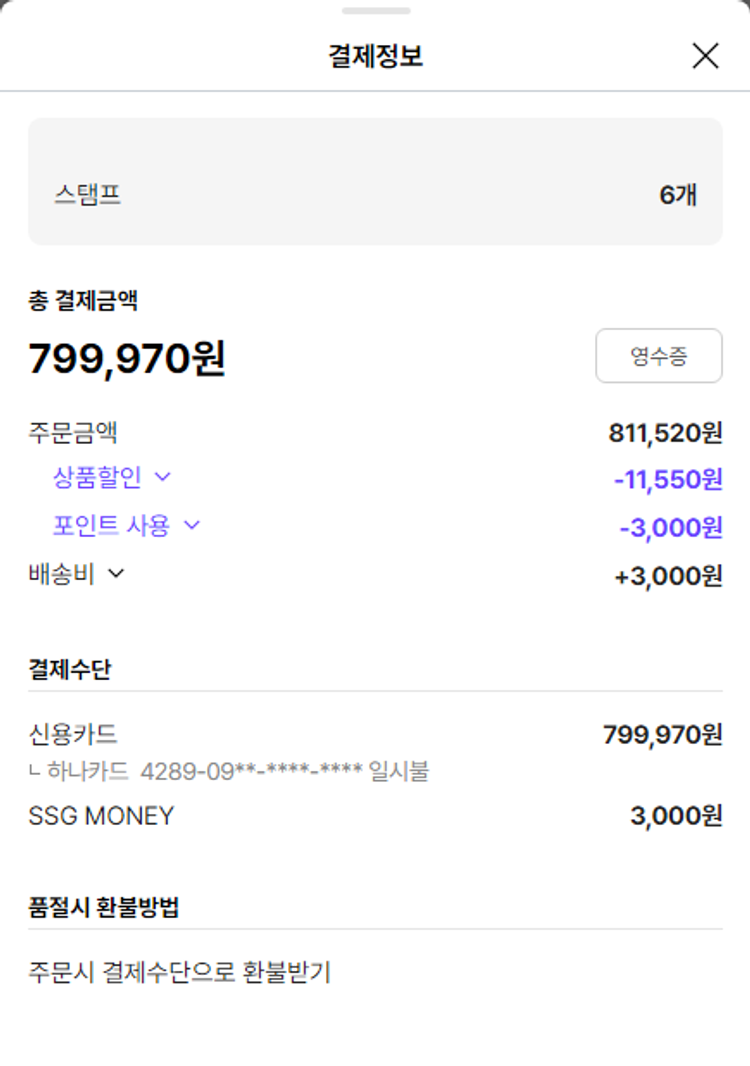The height and width of the screenshot is (1066, 750).
Task: Click the chevron next to 상품할인
Action: (162, 477)
